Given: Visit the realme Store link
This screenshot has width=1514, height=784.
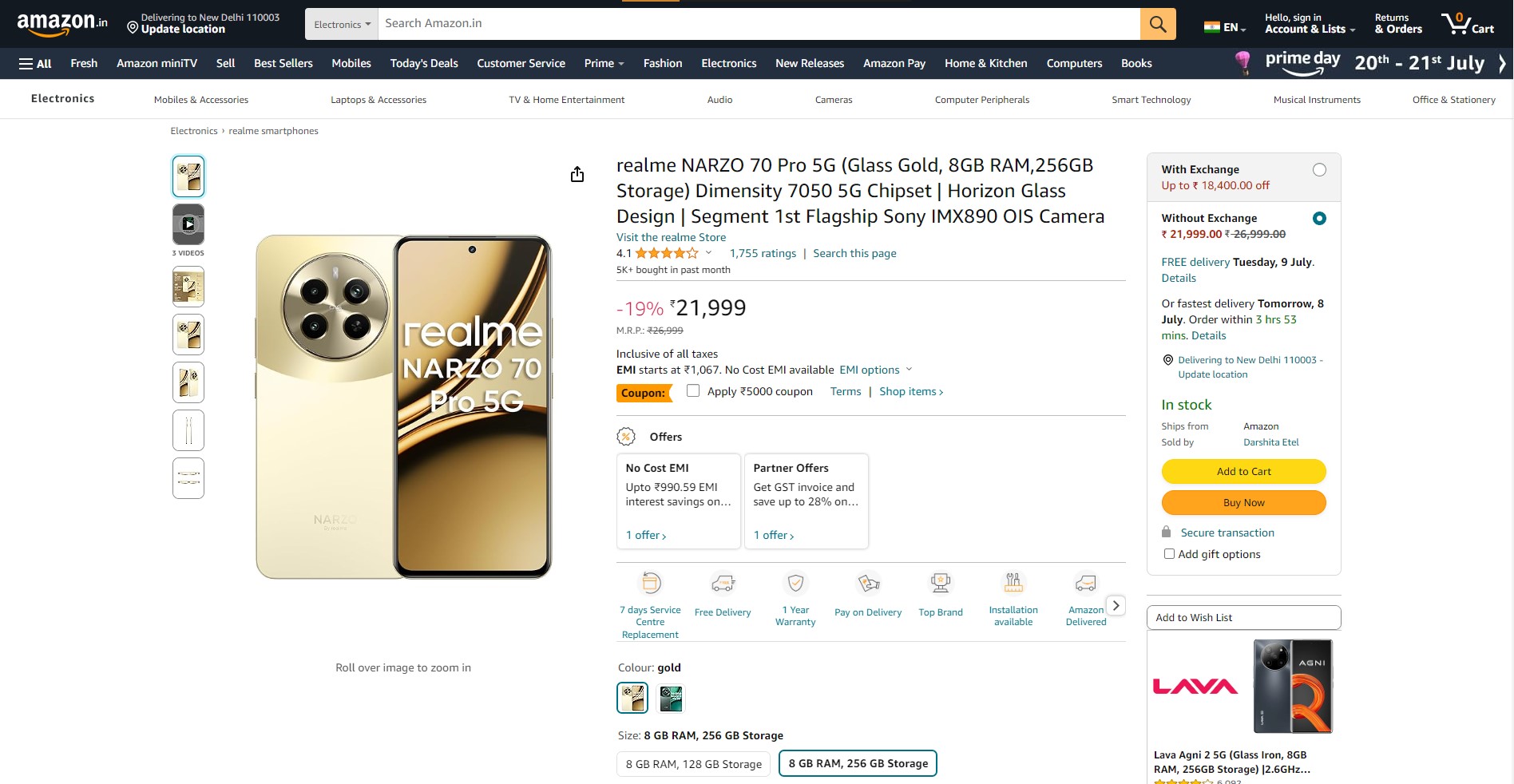Looking at the screenshot, I should pos(671,237).
